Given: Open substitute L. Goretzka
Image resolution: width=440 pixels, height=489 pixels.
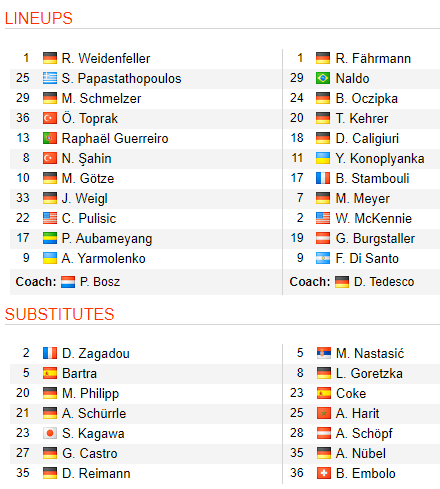Looking at the screenshot, I should pos(369,373).
